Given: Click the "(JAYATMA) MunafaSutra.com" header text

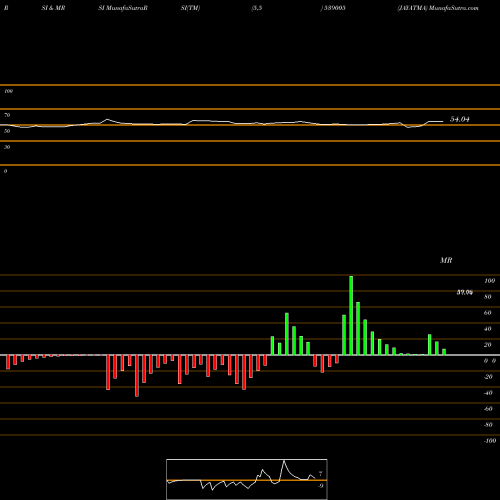Looking at the screenshot, I should (438, 8).
